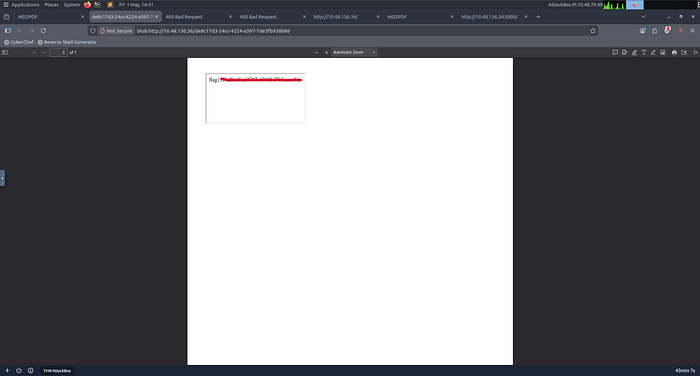The height and width of the screenshot is (376, 700).
Task: Open the Firefox account icon
Action: [642, 31]
